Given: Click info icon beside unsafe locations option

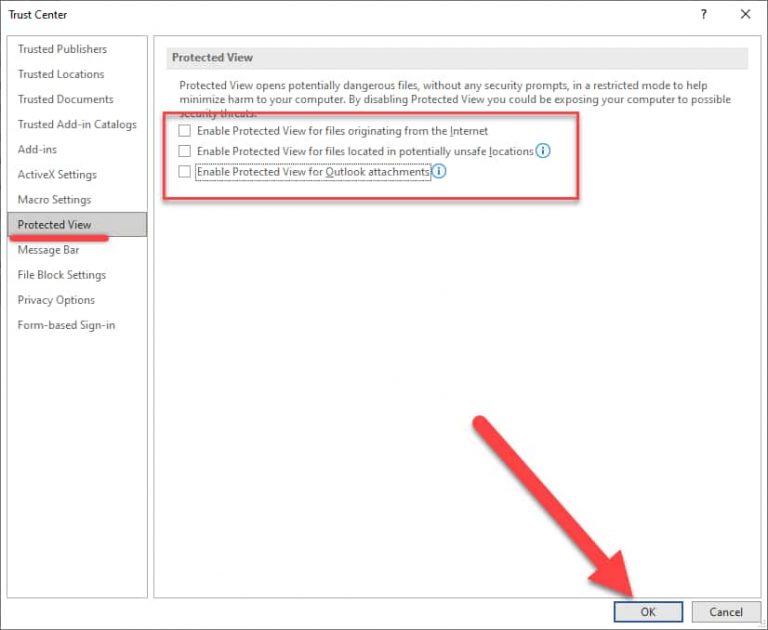Looking at the screenshot, I should pos(543,151).
